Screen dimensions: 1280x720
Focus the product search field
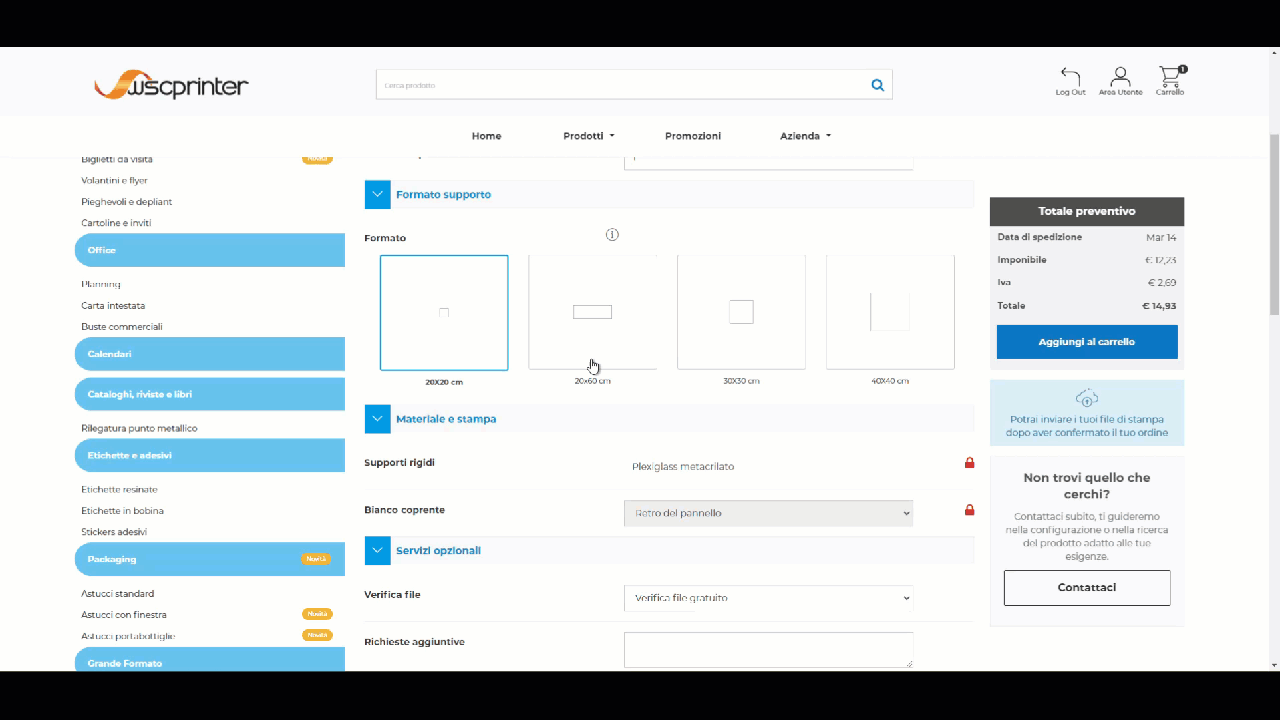pyautogui.click(x=620, y=85)
